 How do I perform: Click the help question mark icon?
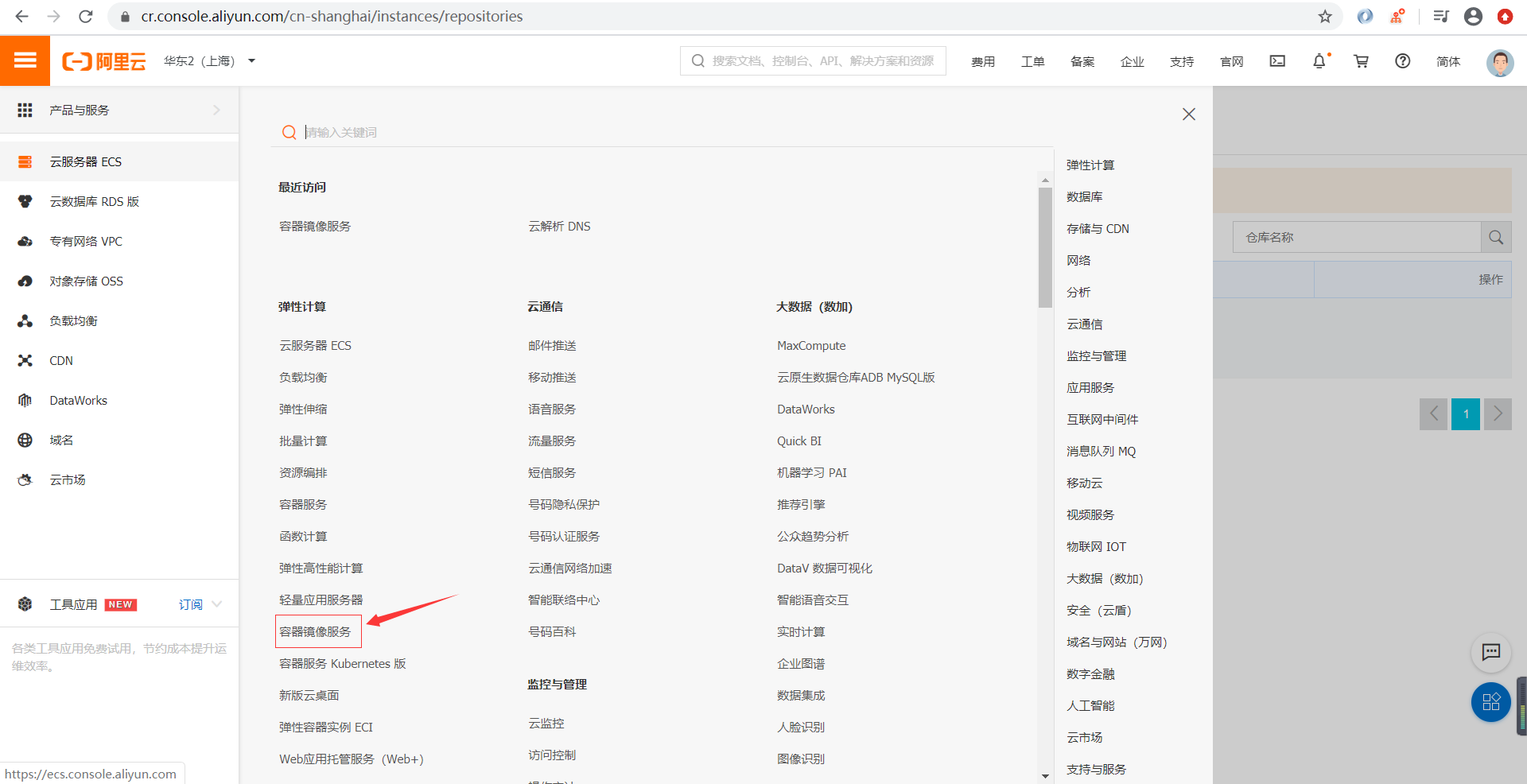pos(1402,61)
